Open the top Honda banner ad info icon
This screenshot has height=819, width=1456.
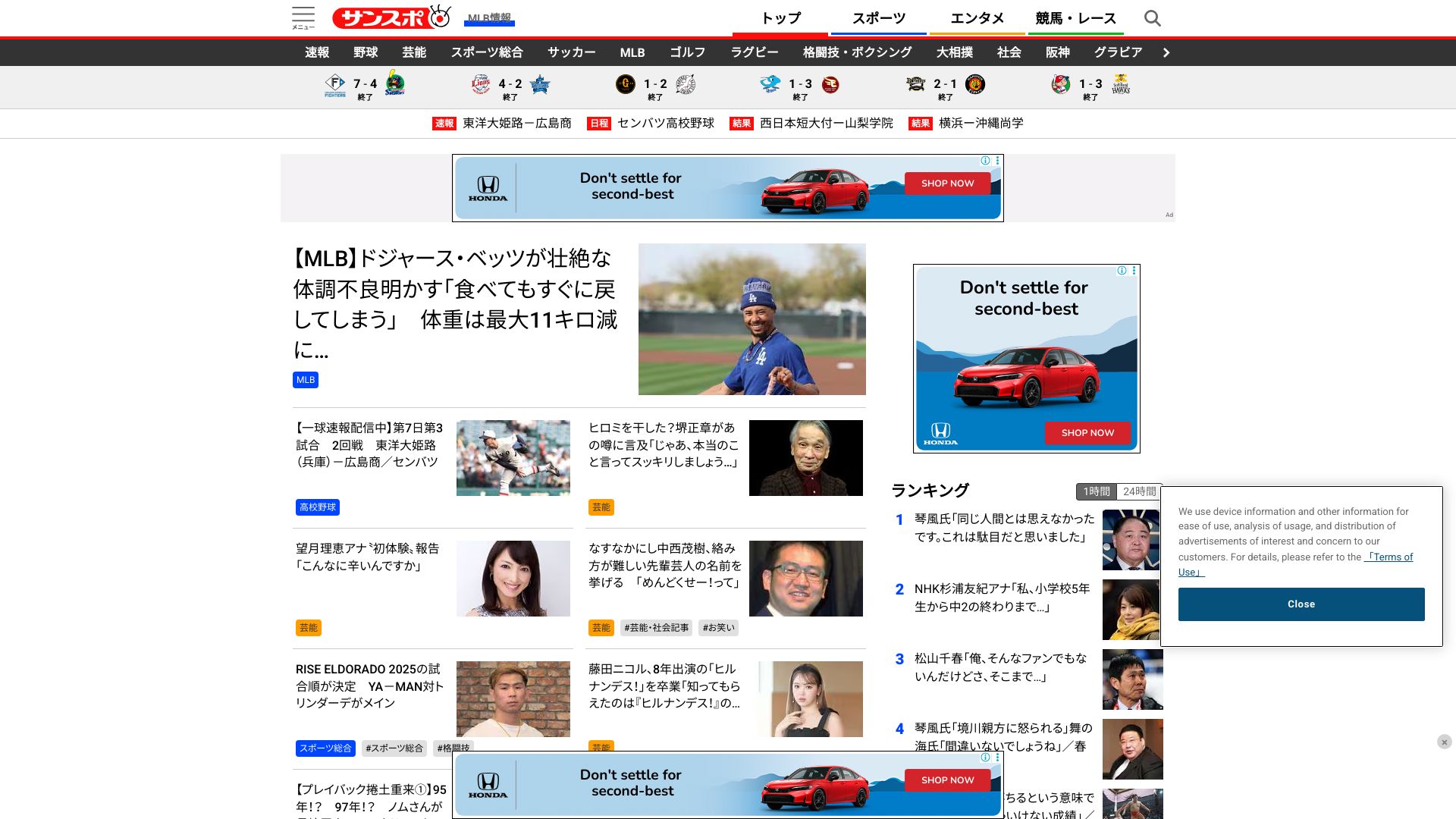985,161
